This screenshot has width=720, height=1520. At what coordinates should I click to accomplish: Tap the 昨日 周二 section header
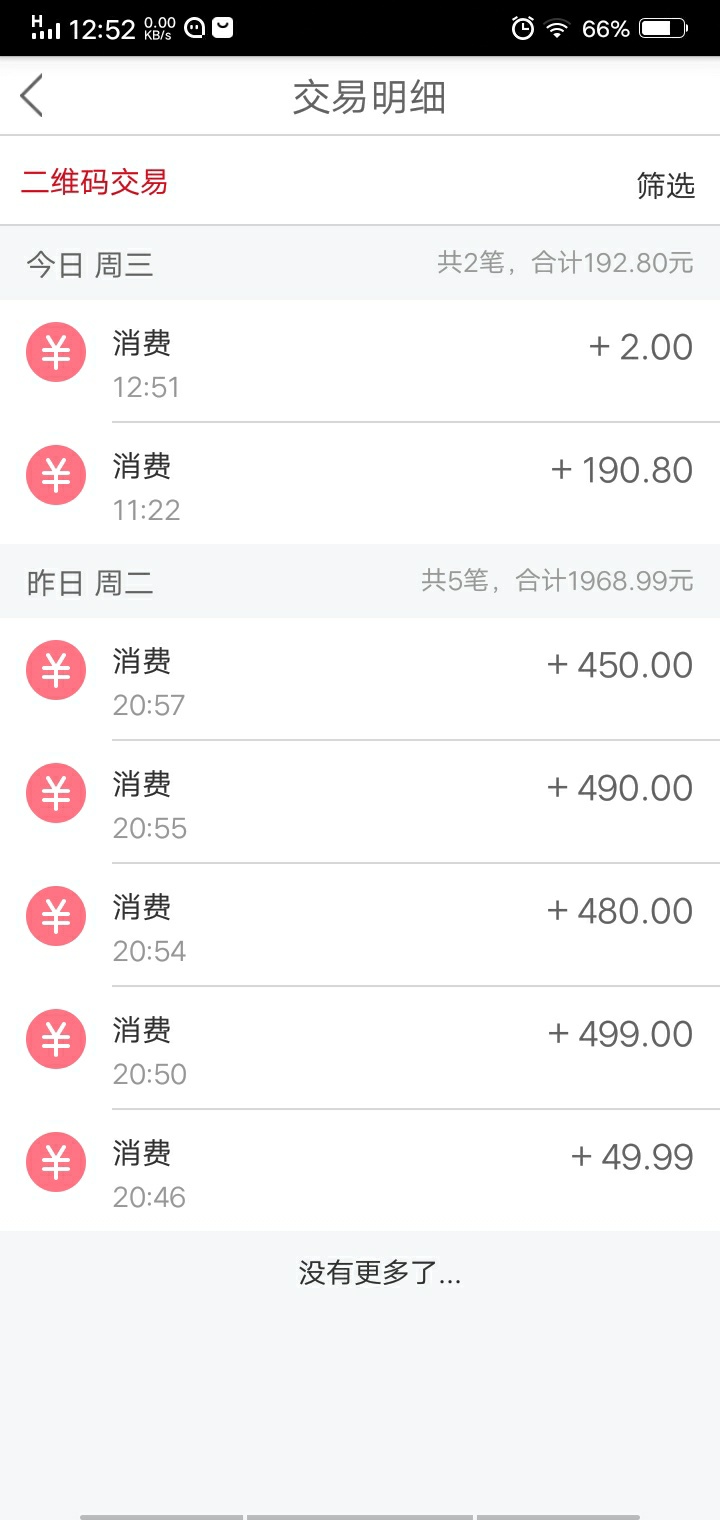(90, 582)
